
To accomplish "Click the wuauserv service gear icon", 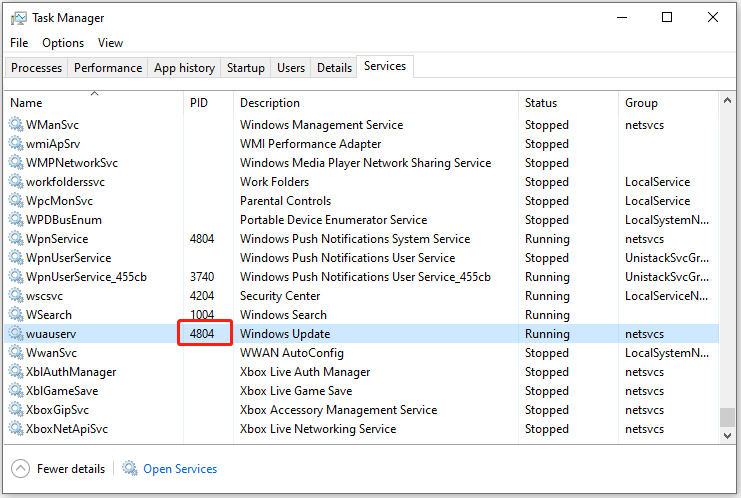I will coord(16,334).
